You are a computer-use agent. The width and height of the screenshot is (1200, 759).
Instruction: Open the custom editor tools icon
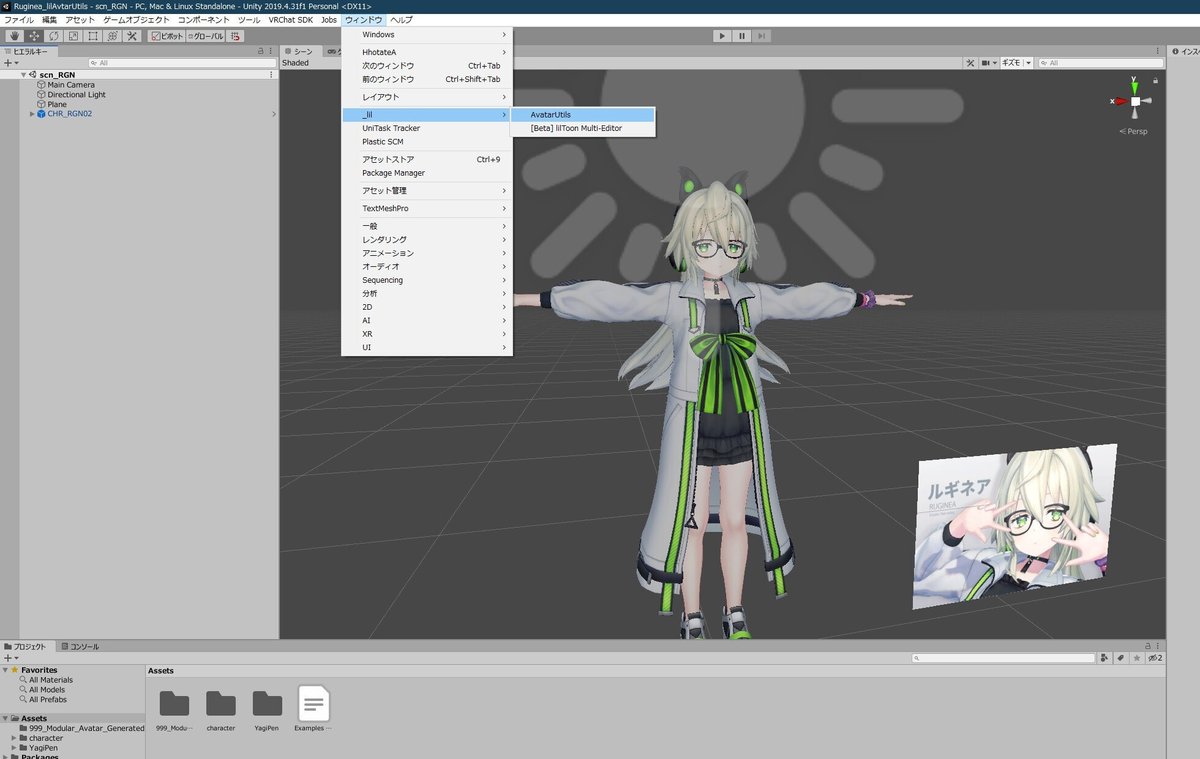(x=131, y=36)
